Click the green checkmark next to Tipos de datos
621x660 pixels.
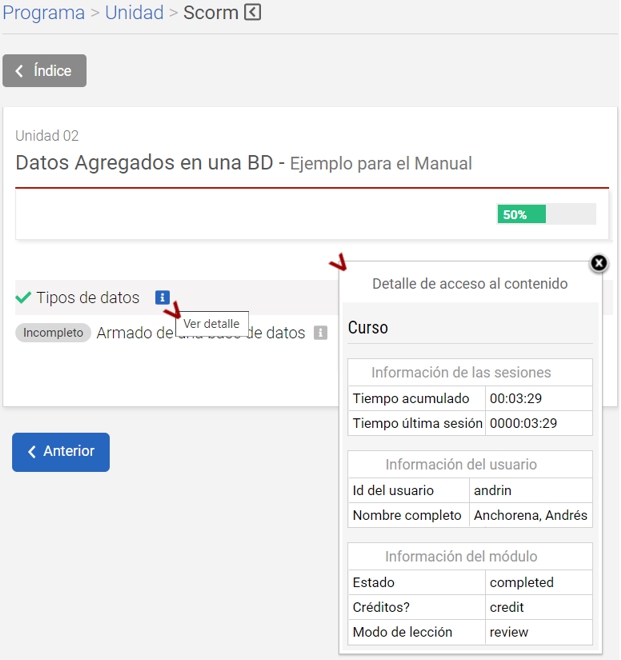click(x=24, y=298)
